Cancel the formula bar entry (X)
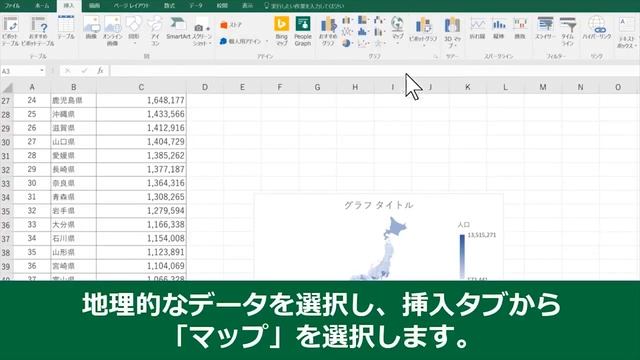 [68, 71]
